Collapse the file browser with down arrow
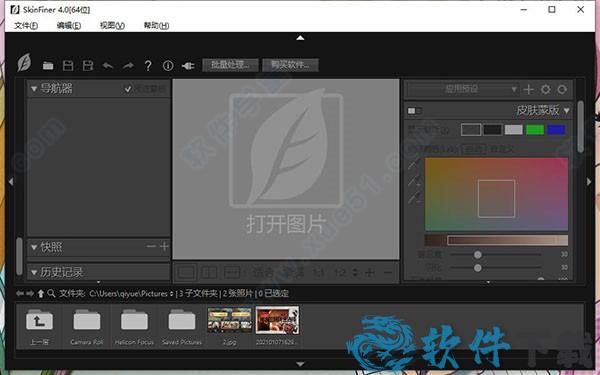Viewport: 600px width, 375px height. pos(300,364)
